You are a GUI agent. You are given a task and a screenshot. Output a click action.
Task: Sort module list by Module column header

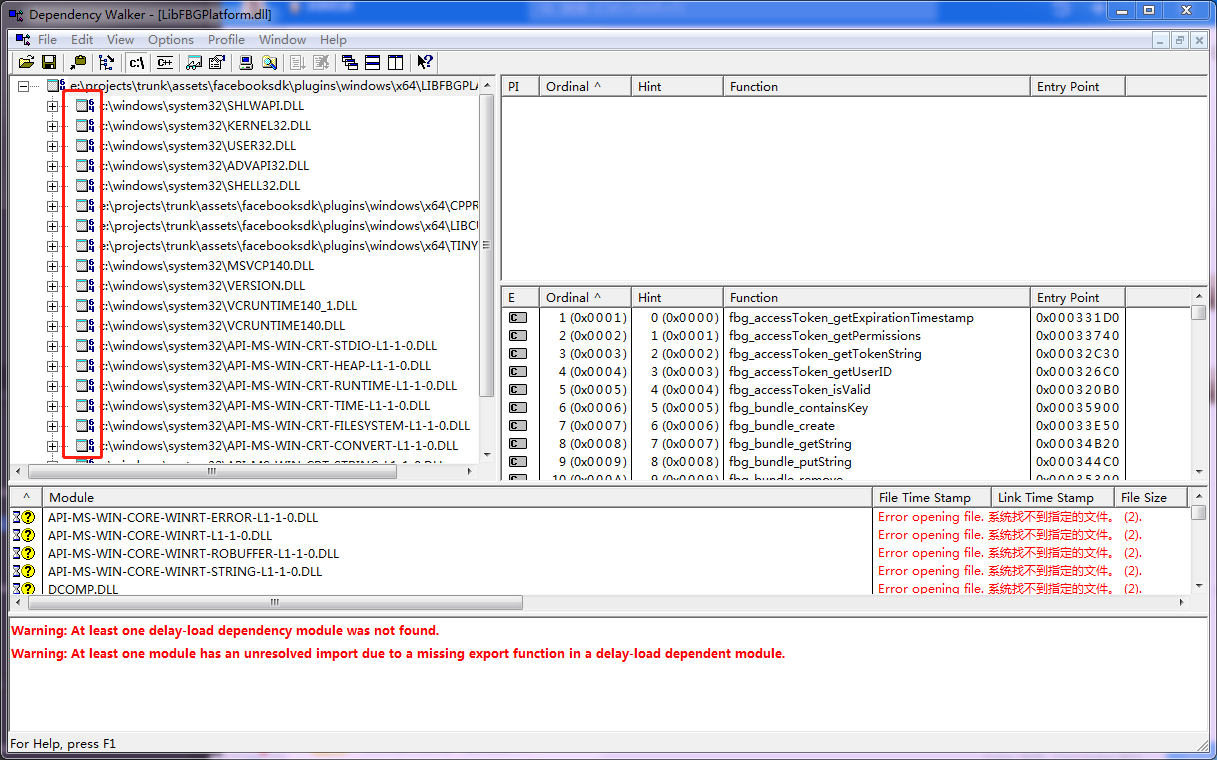click(x=457, y=497)
